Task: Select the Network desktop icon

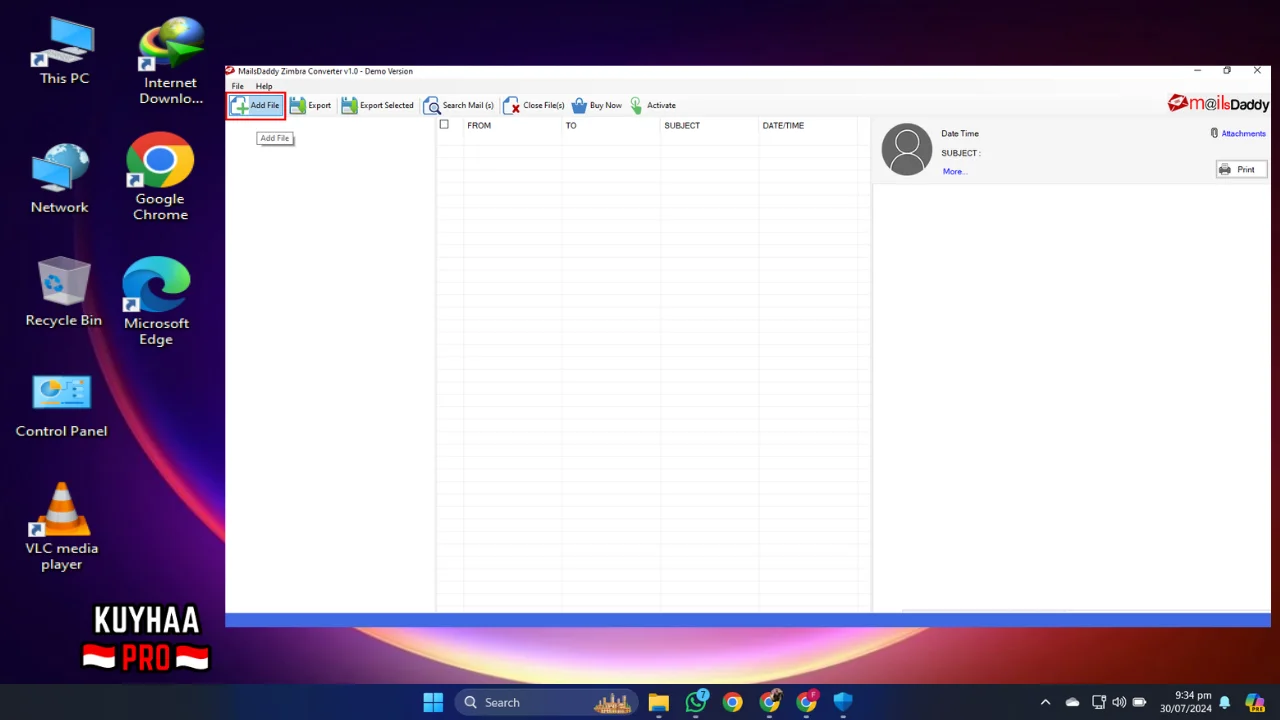Action: (60, 178)
